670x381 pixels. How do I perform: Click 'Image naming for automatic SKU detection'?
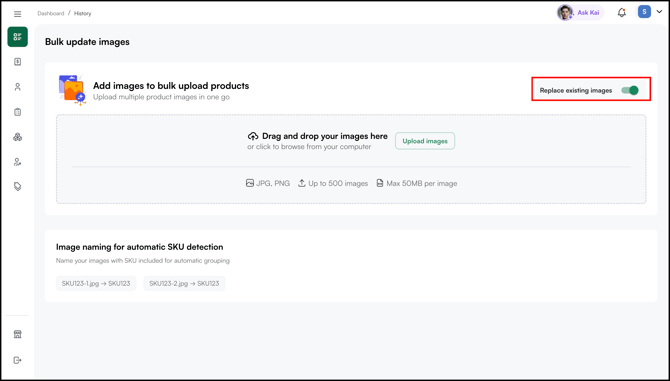140,247
